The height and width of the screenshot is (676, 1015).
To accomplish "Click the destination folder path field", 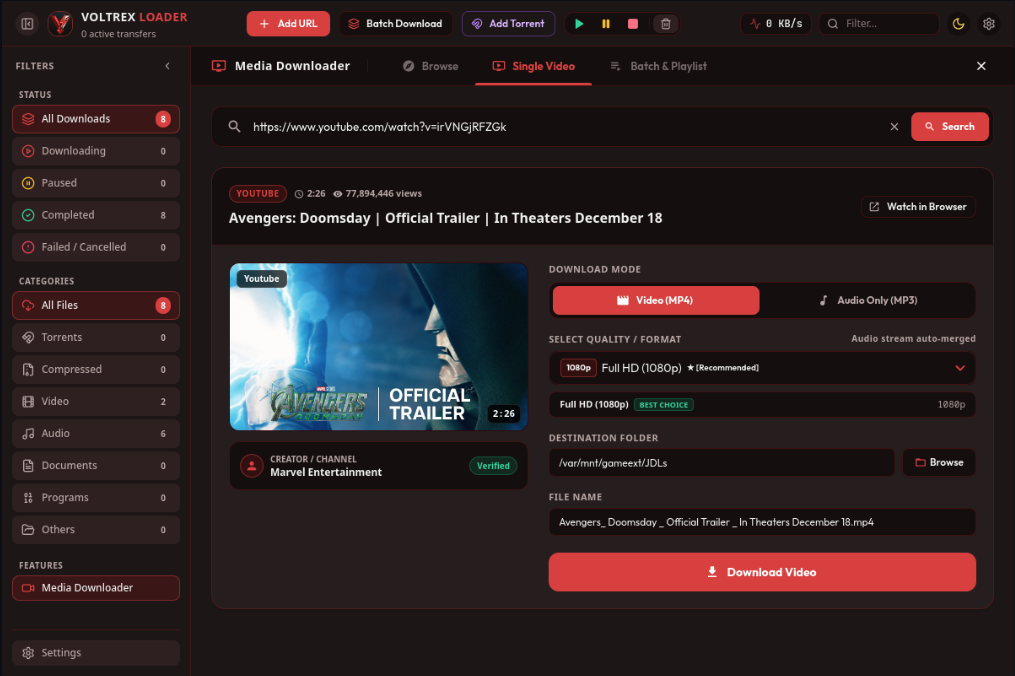I will click(722, 463).
